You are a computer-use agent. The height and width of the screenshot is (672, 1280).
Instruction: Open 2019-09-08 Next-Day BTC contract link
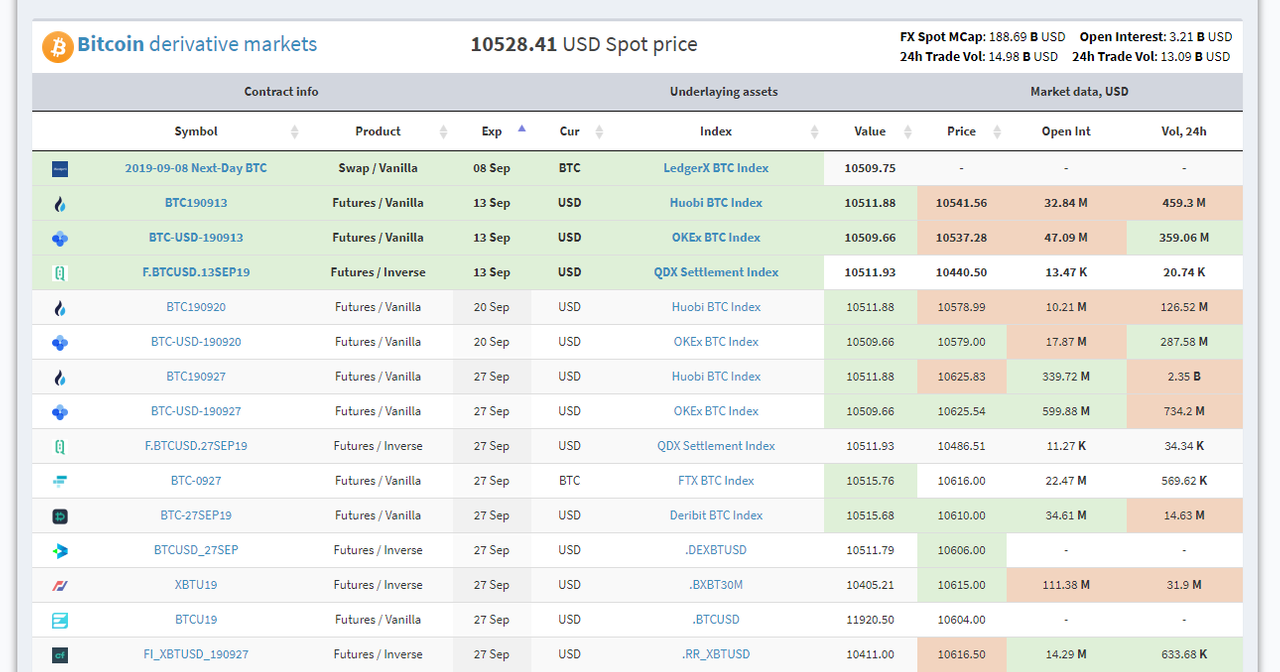(x=196, y=168)
